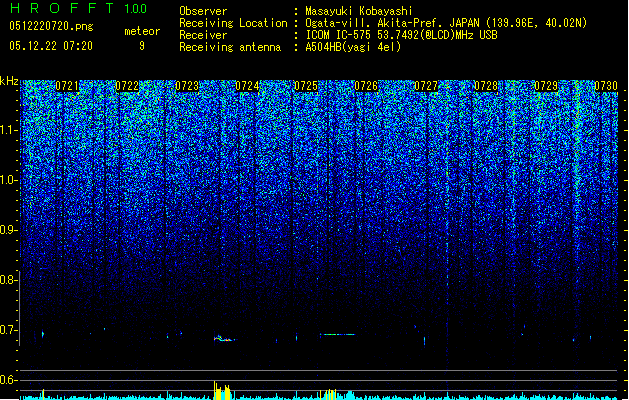The height and width of the screenshot is (400, 629).
Task: Click the A504HB(yagi 4el) antenna text
Action: pyautogui.click(x=353, y=47)
